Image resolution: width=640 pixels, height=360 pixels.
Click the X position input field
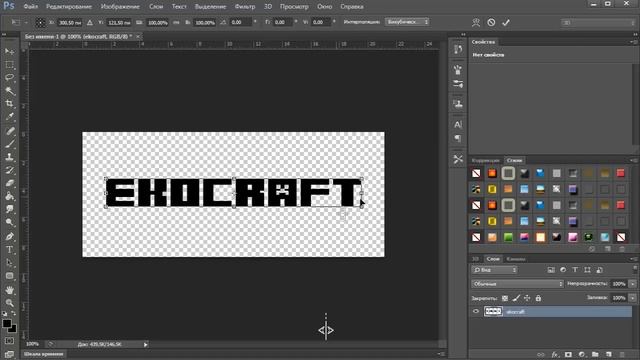[70, 22]
